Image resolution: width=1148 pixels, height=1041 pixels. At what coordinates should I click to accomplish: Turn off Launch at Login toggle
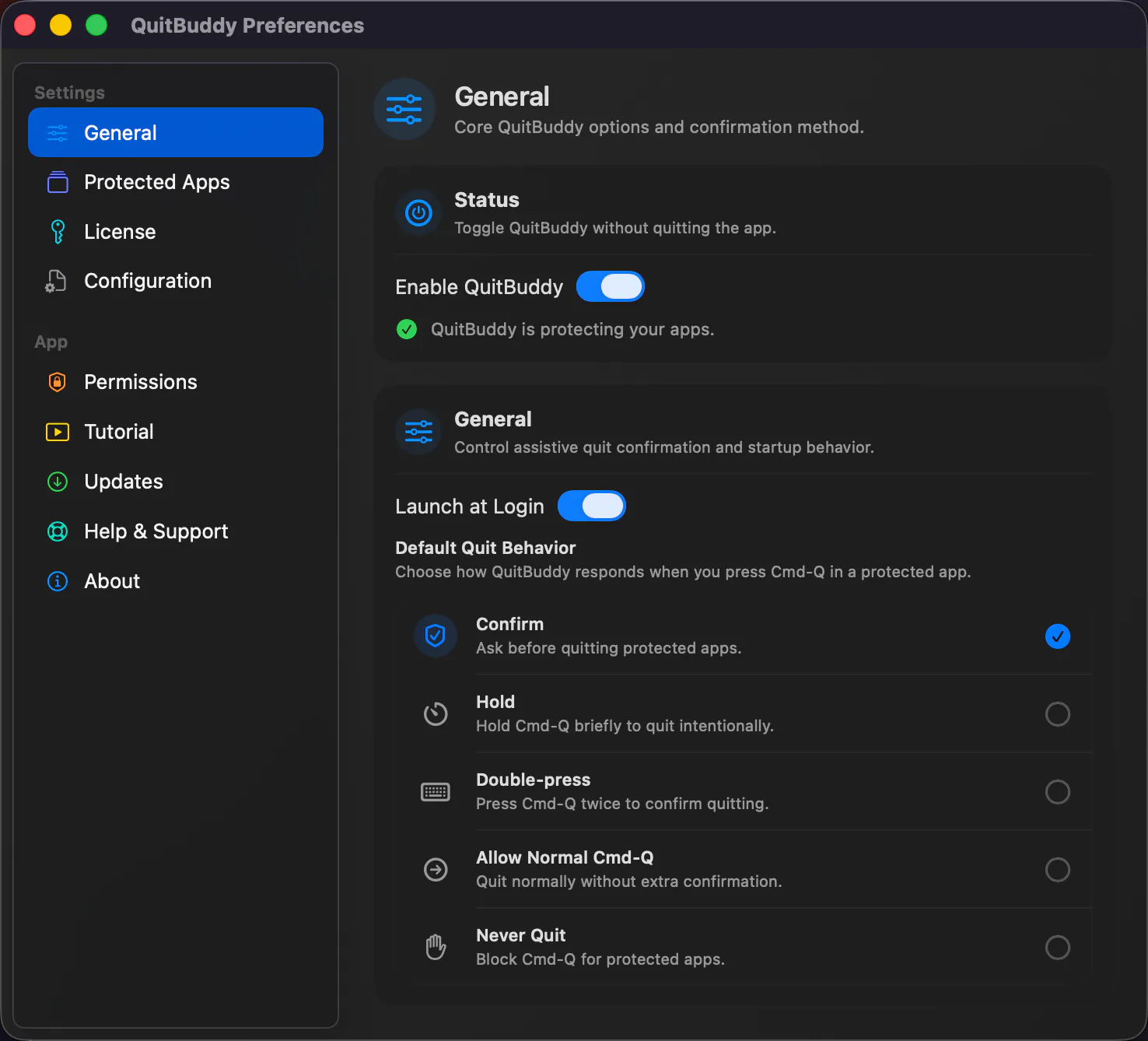click(592, 506)
